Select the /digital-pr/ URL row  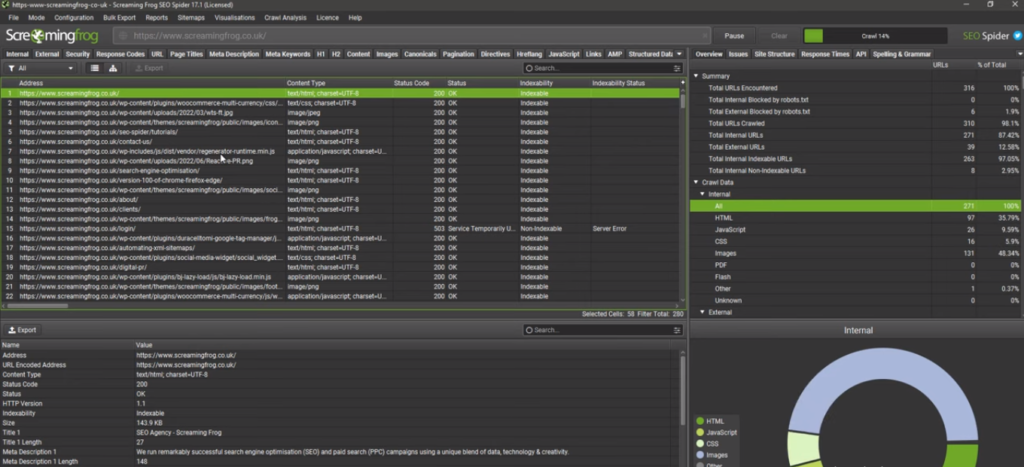(x=340, y=267)
